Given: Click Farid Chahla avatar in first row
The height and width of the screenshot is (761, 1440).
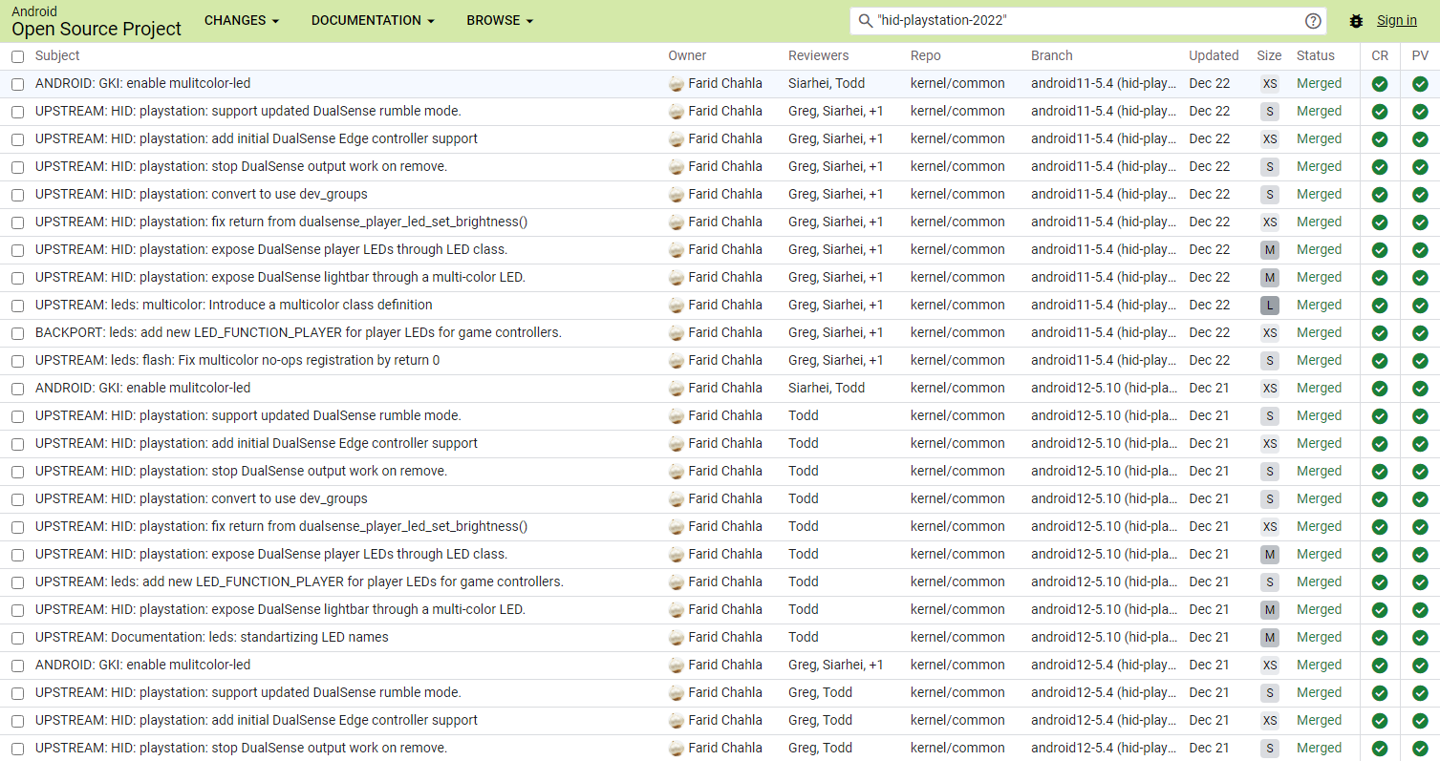Looking at the screenshot, I should pyautogui.click(x=676, y=84).
